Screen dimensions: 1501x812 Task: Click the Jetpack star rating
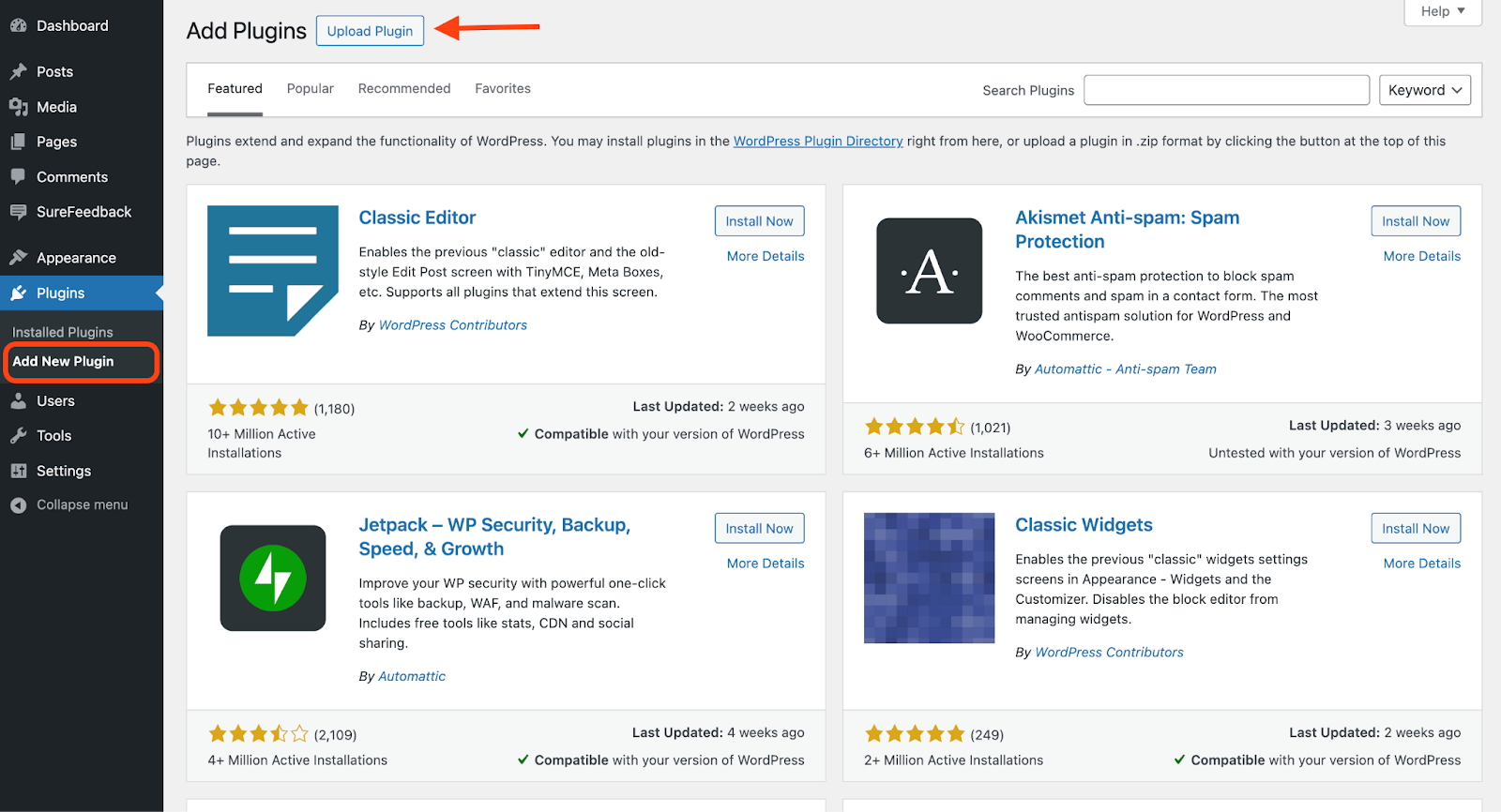258,733
